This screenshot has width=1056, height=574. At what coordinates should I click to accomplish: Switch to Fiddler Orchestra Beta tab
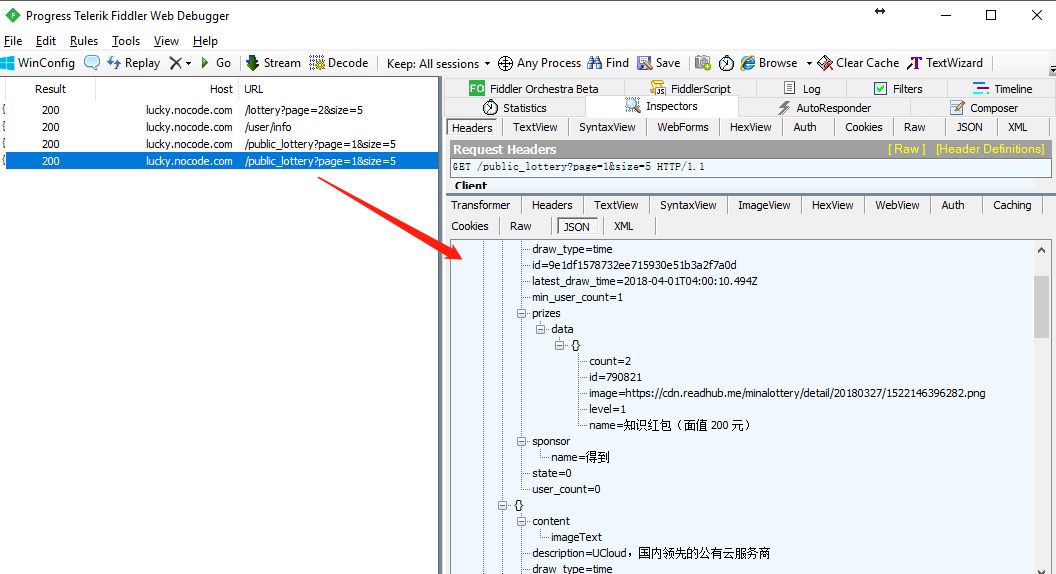533,88
